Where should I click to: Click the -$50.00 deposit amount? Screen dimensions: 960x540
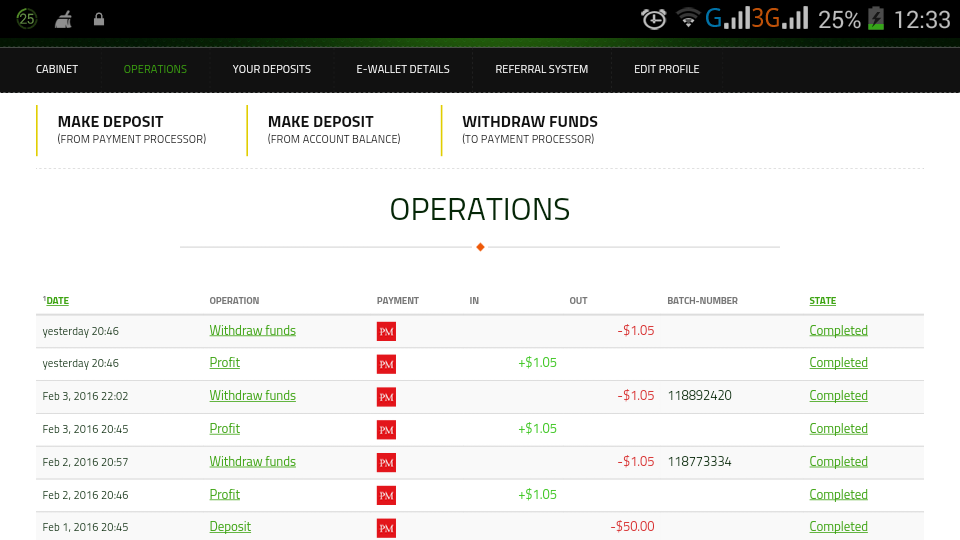pos(632,527)
